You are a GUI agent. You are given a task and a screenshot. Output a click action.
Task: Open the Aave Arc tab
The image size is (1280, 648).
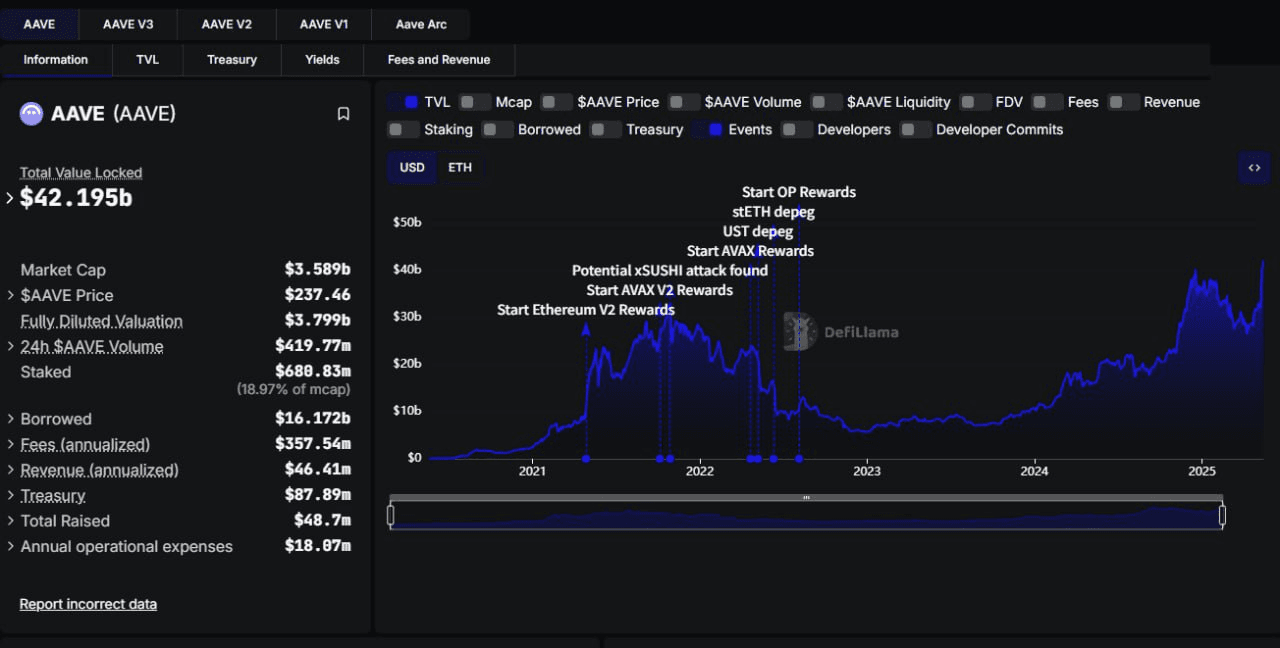point(421,24)
